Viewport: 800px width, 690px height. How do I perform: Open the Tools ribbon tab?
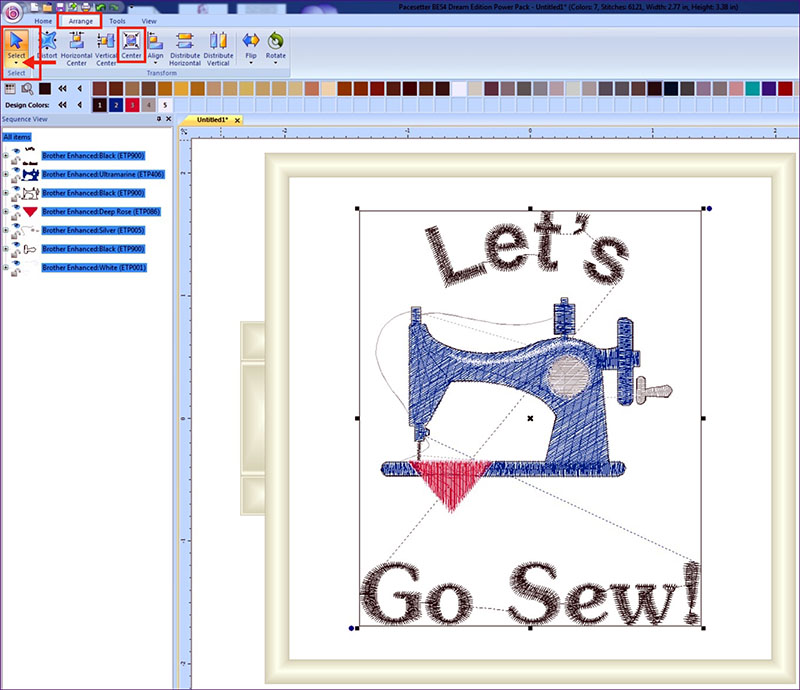[x=117, y=20]
